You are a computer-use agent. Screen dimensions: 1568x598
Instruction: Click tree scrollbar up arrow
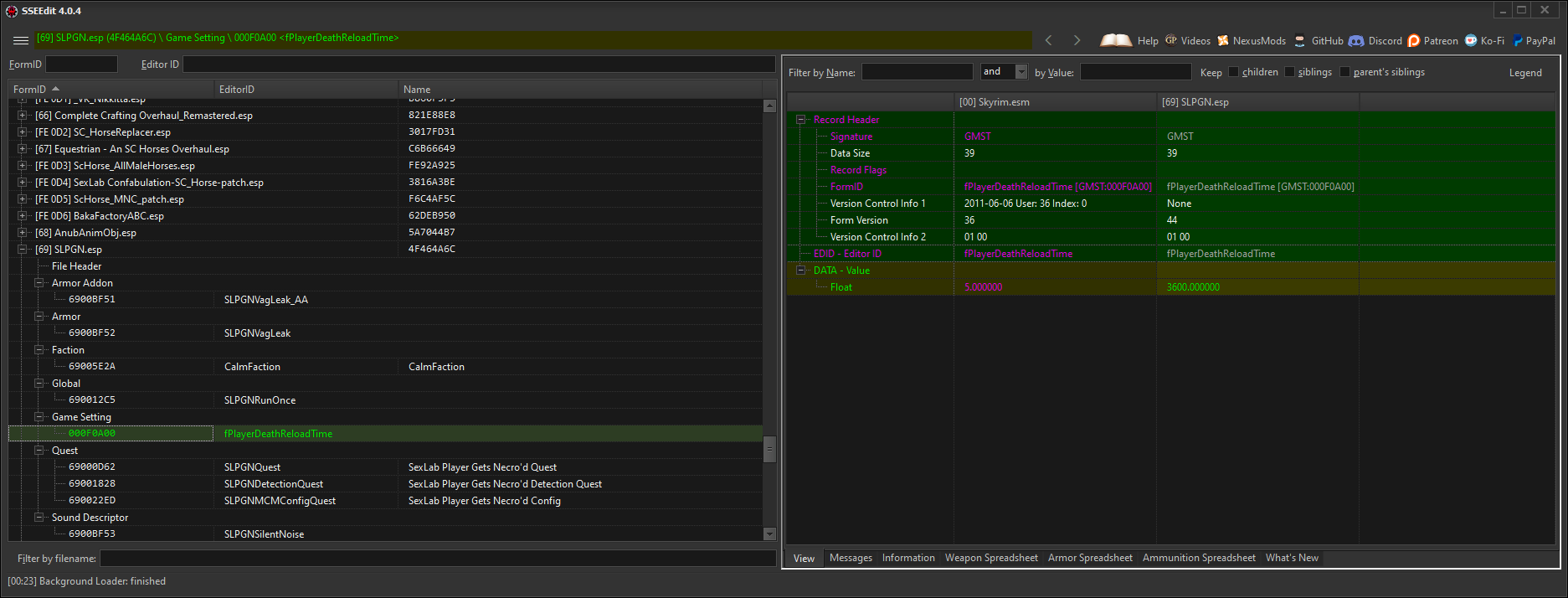tap(770, 106)
